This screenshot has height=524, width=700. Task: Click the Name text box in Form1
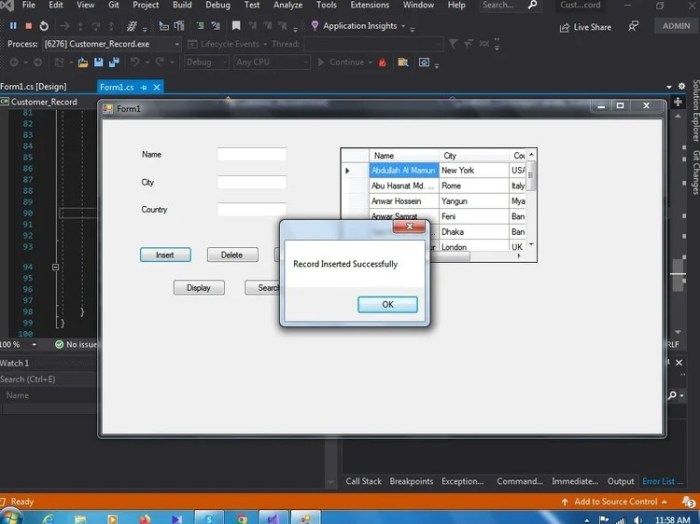tap(252, 154)
